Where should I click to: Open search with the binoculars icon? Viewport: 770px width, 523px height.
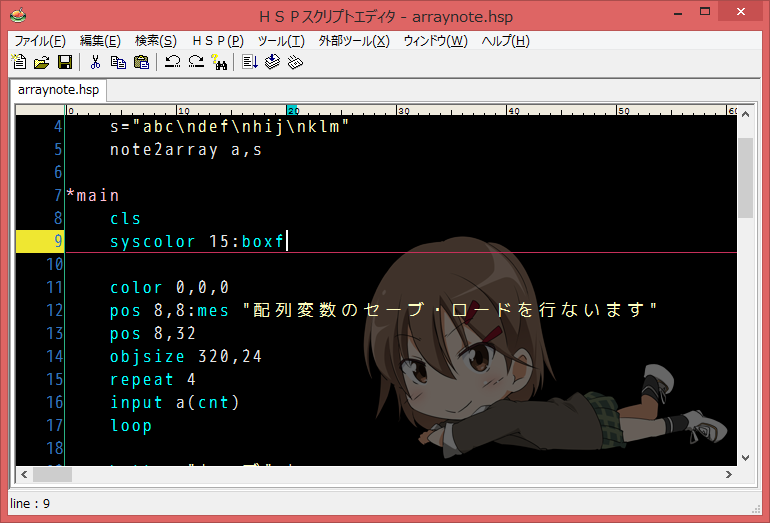pyautogui.click(x=219, y=62)
